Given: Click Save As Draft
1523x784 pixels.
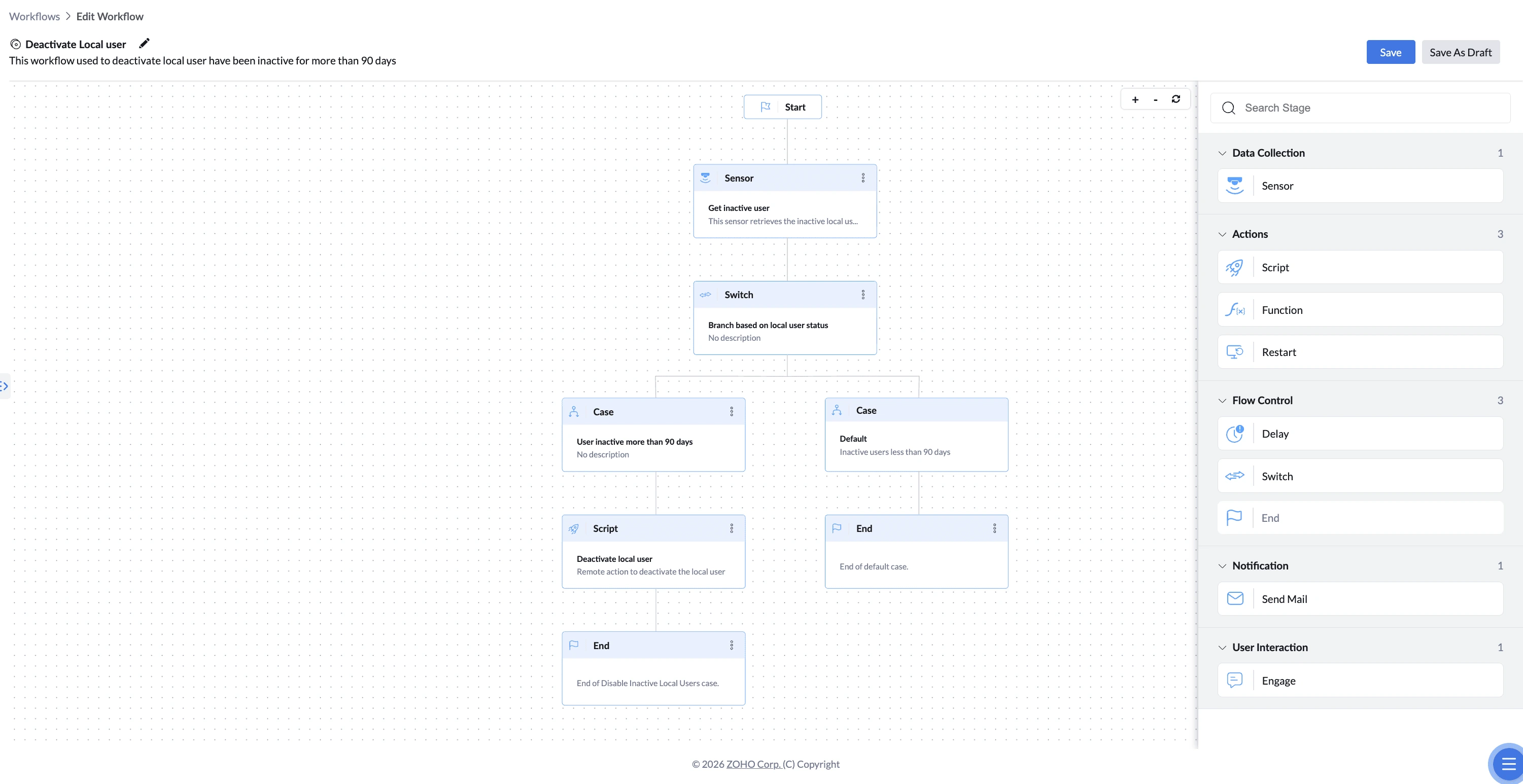Looking at the screenshot, I should point(1460,52).
